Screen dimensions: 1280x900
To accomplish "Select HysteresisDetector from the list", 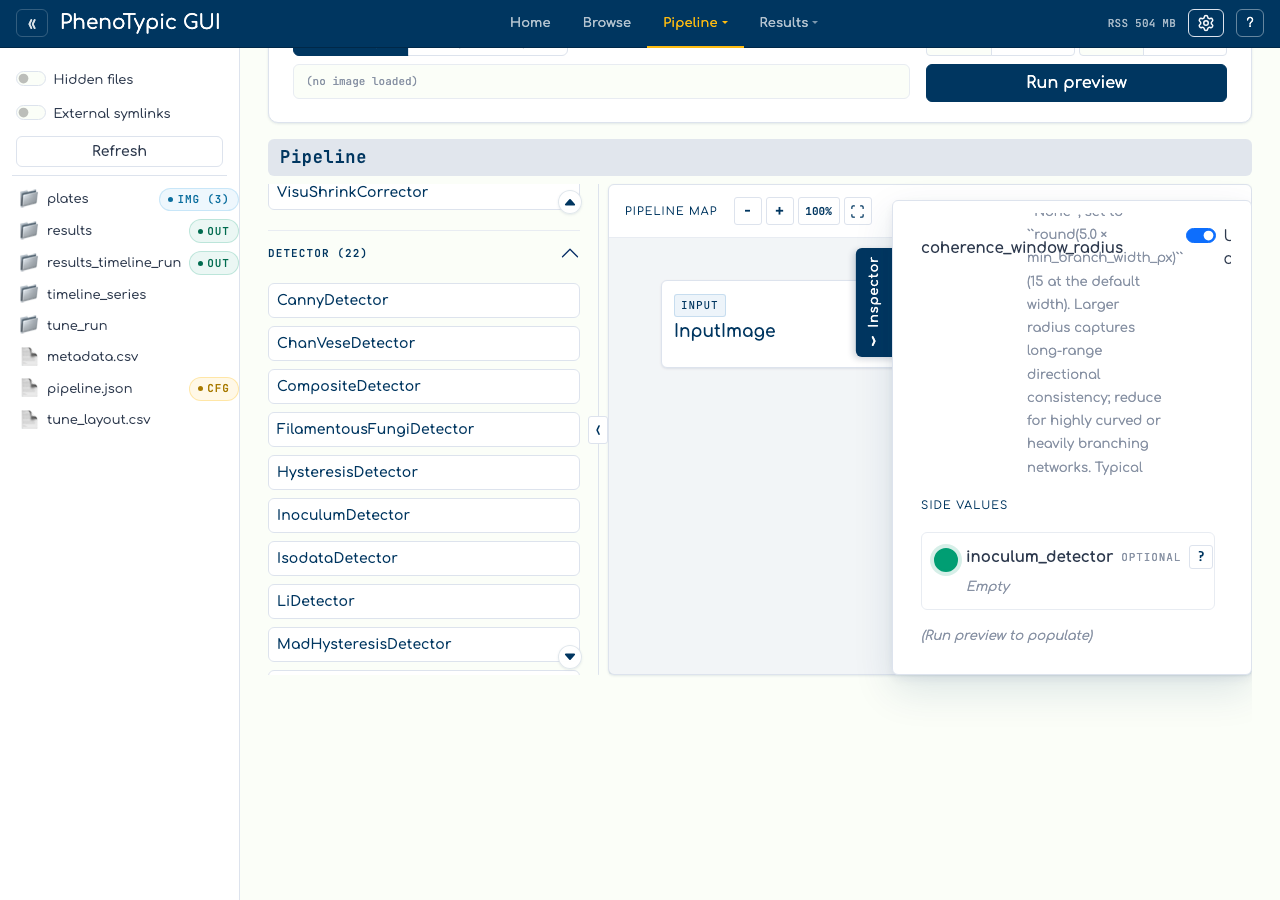I will click(424, 472).
